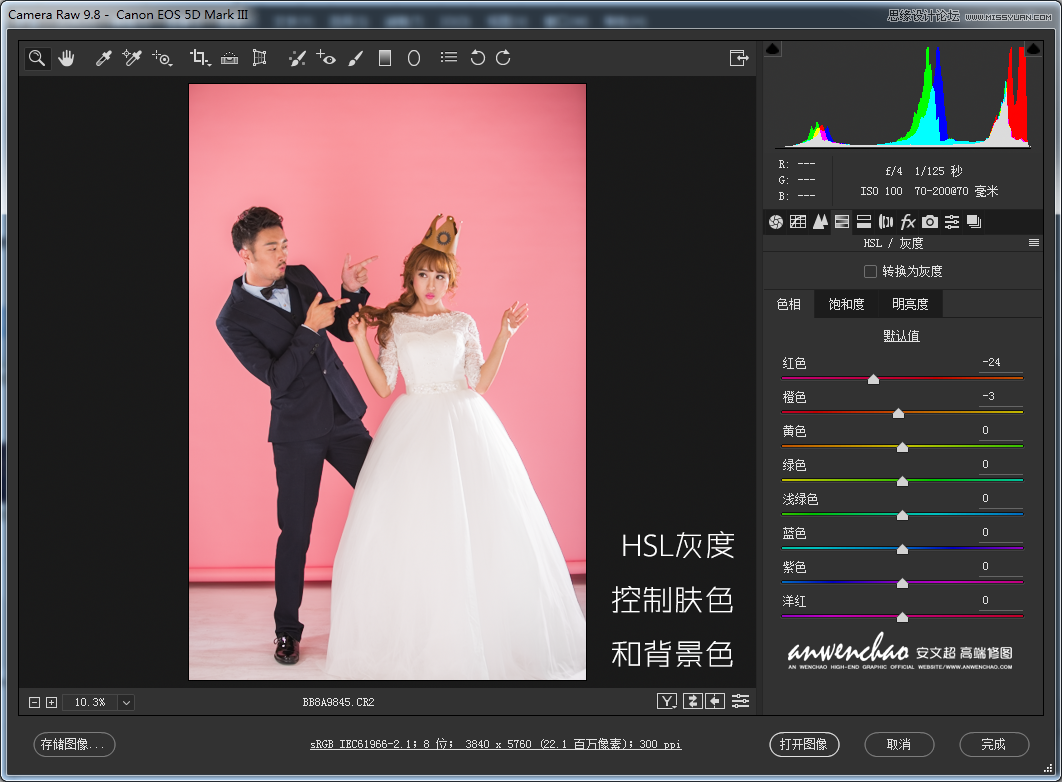Open the Camera Calibration panel
The image size is (1062, 782).
tap(930, 221)
